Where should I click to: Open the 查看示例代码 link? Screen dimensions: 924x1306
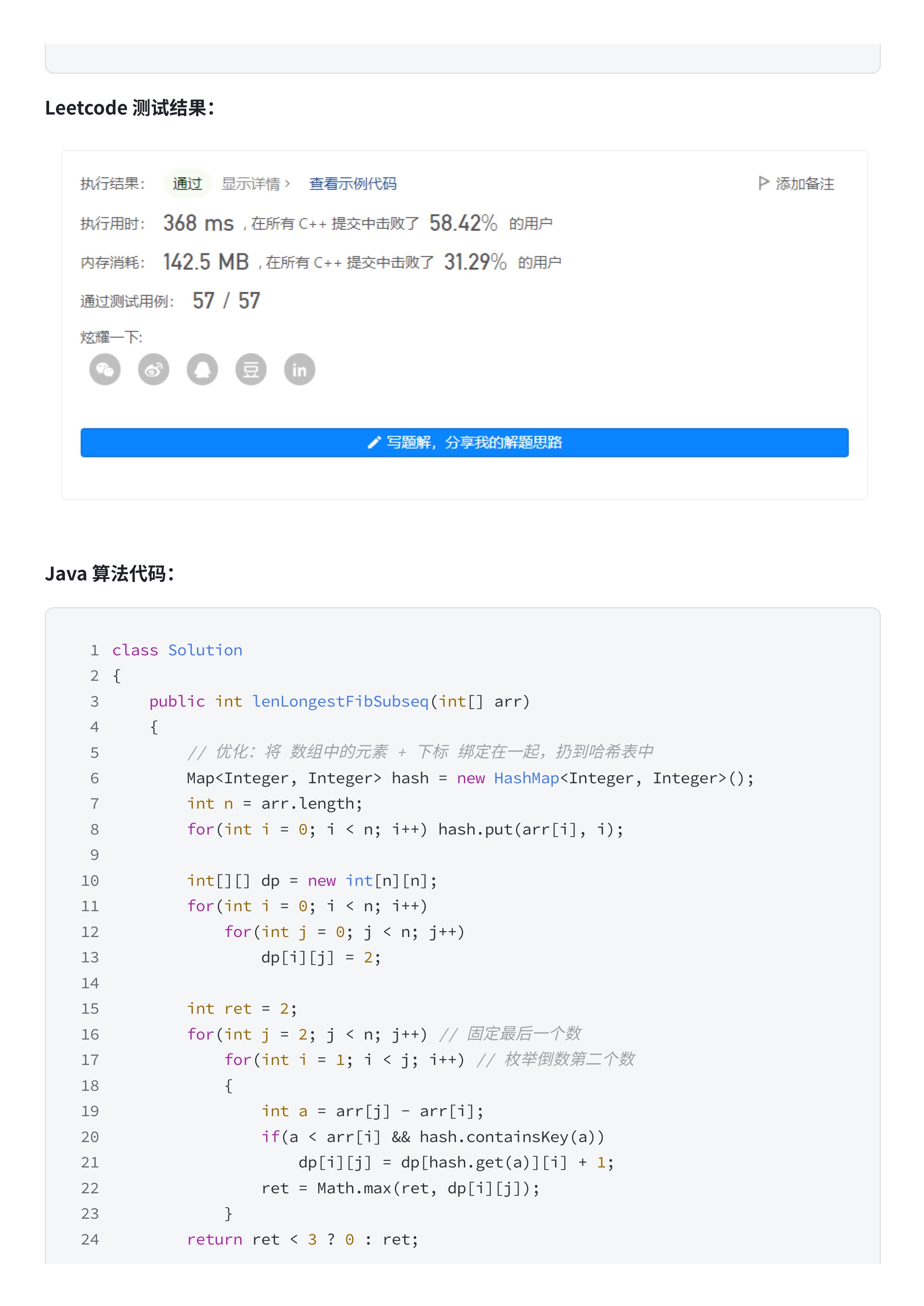point(353,184)
